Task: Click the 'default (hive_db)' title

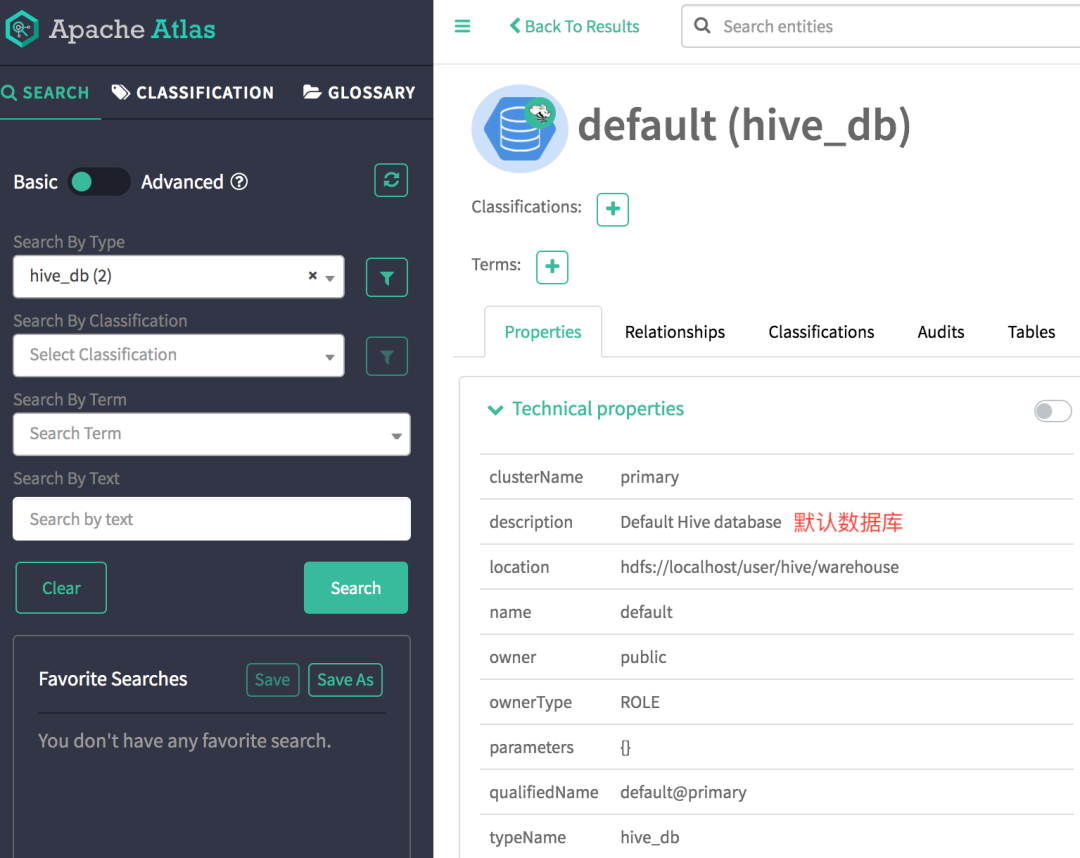Action: click(744, 126)
